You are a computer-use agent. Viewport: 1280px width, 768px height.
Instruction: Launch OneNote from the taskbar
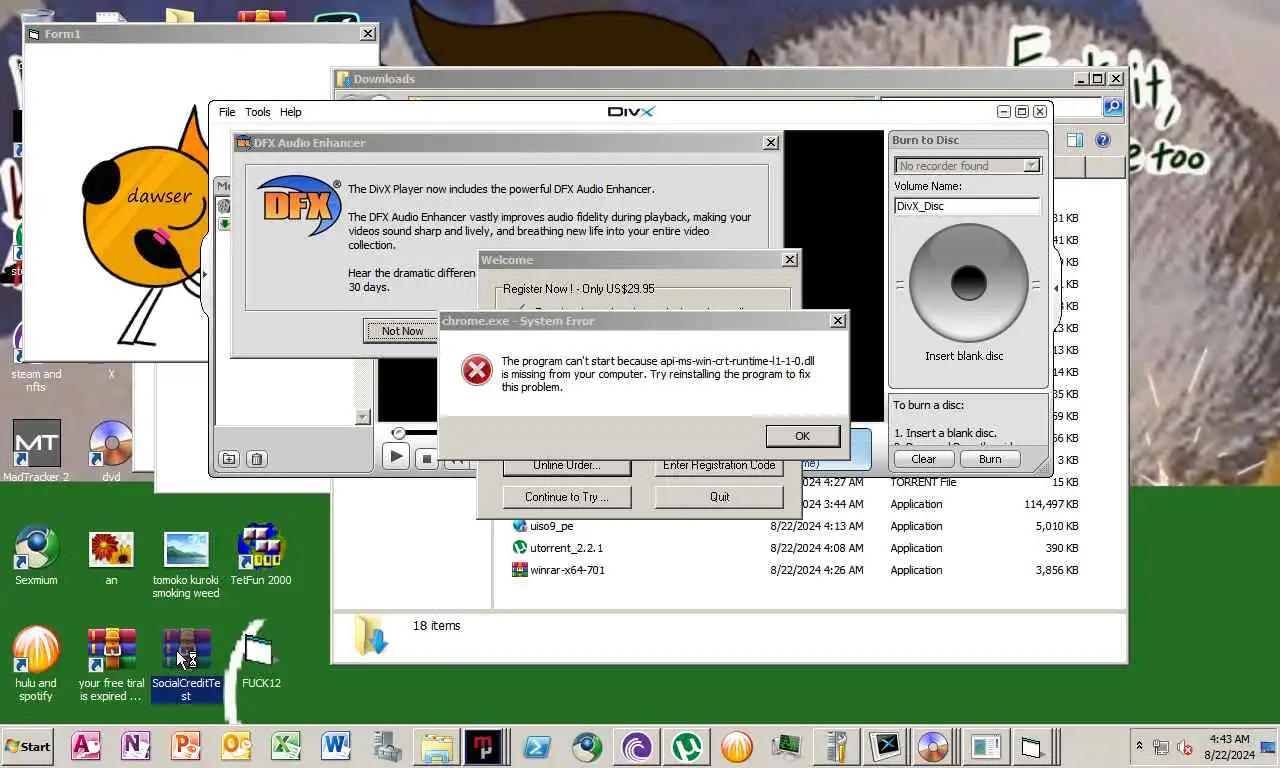pyautogui.click(x=136, y=746)
